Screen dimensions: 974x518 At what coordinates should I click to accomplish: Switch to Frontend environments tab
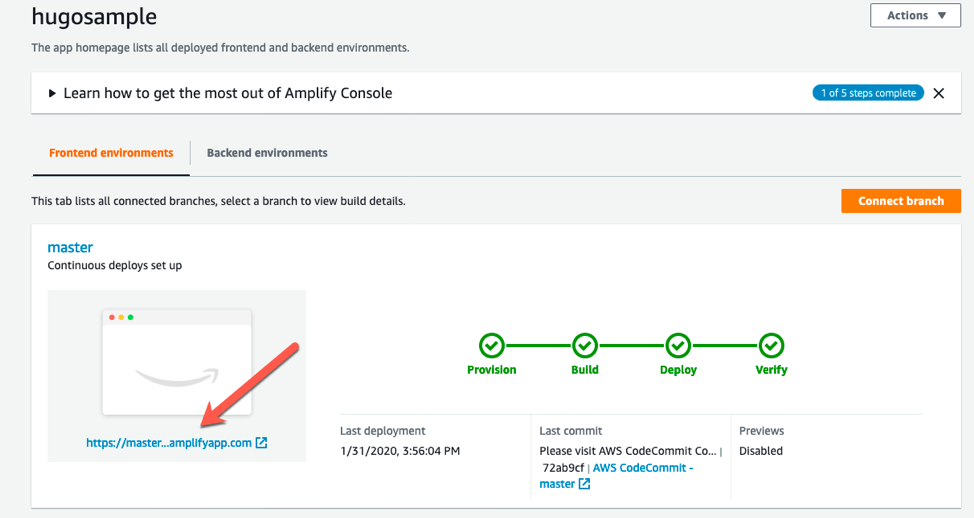click(111, 153)
